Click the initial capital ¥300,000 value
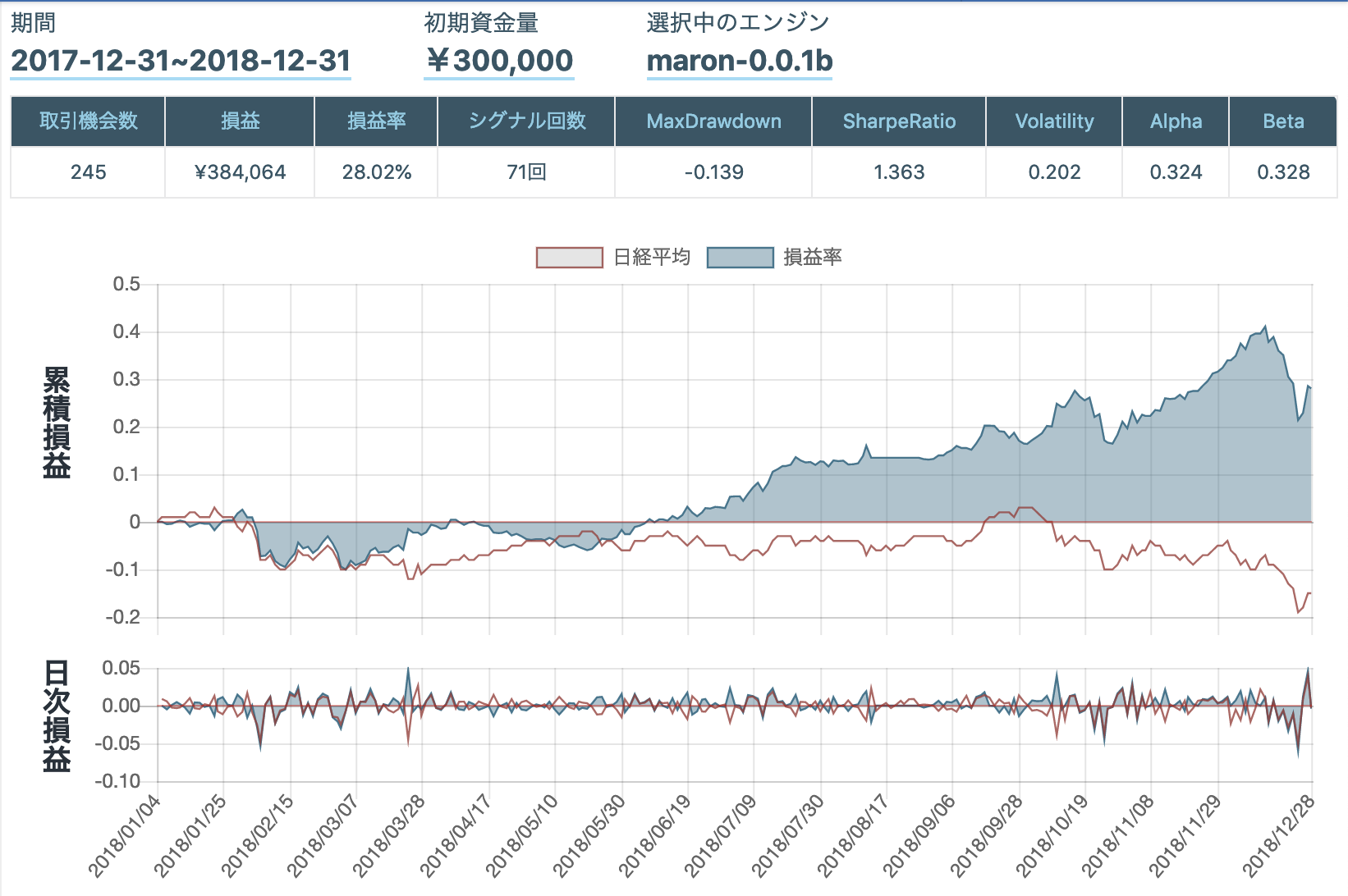 pos(499,61)
